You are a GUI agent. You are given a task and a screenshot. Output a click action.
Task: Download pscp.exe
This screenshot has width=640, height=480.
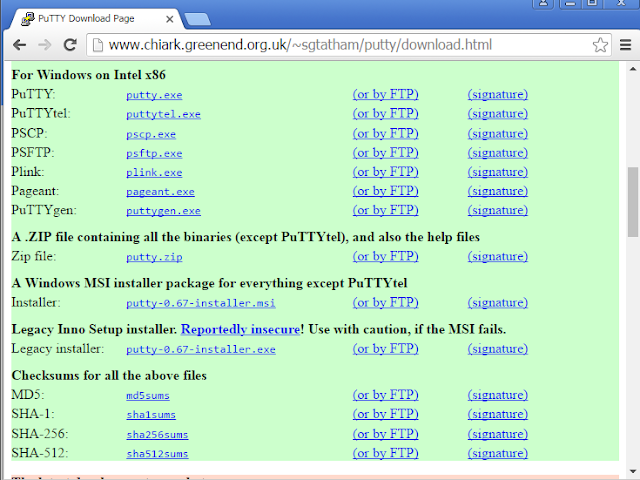151,134
